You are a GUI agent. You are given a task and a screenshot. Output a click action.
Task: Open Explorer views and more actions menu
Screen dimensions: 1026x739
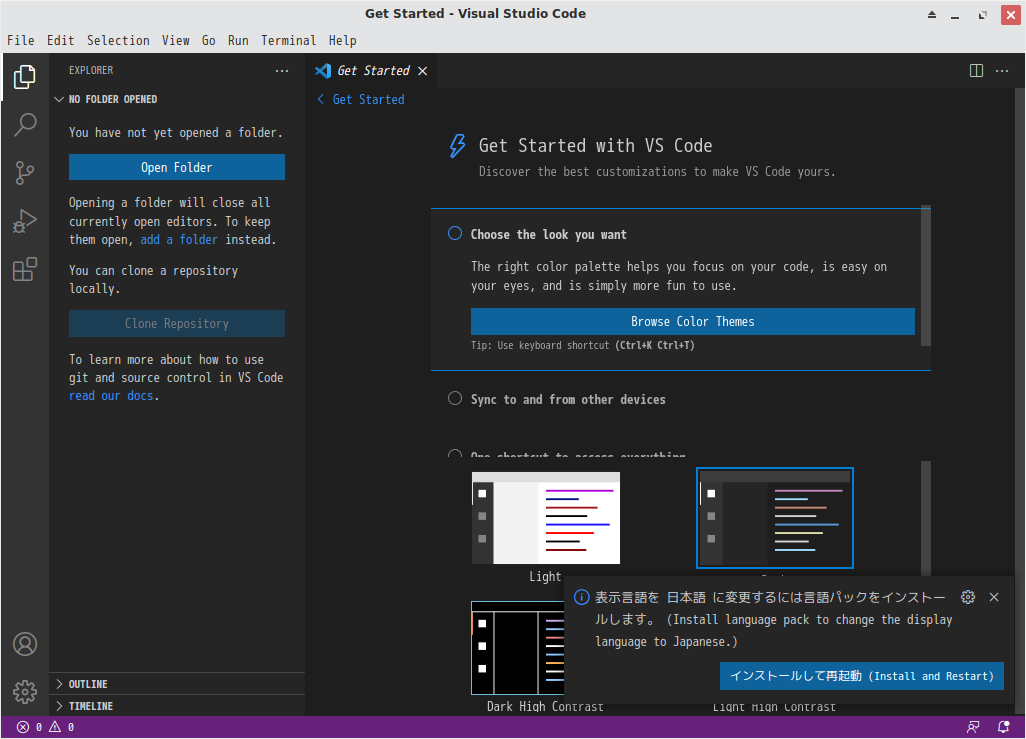282,71
